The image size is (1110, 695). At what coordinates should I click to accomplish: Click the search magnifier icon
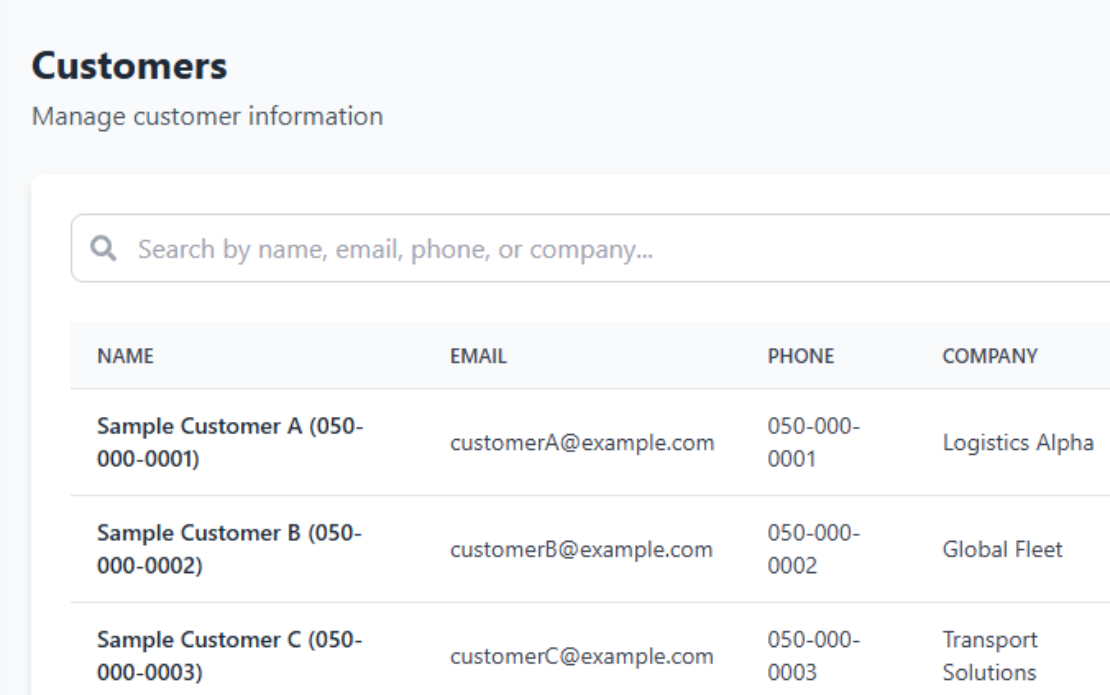pyautogui.click(x=103, y=248)
